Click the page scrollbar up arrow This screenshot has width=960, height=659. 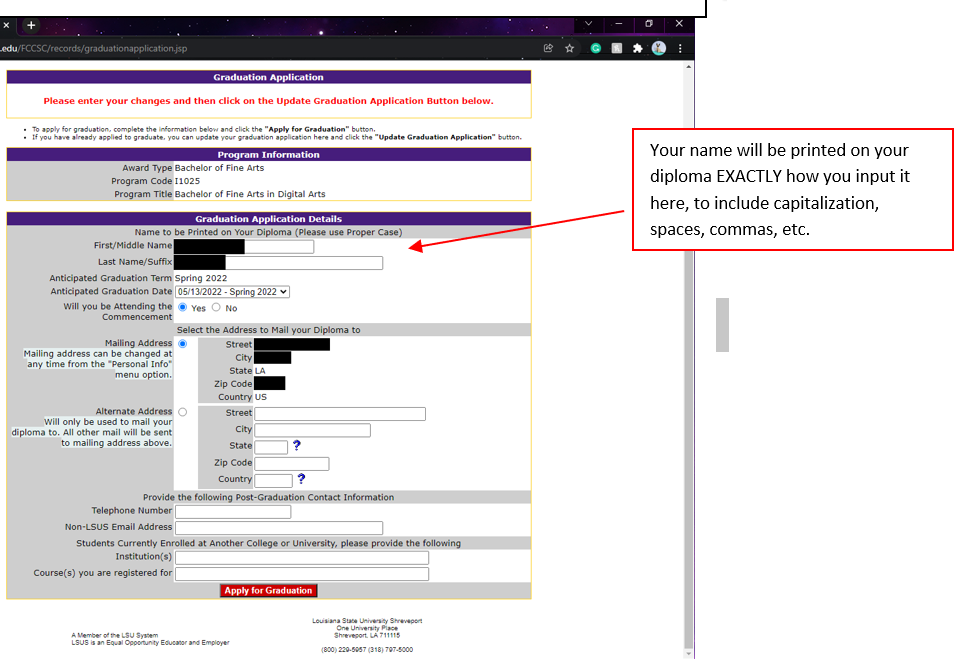point(689,67)
